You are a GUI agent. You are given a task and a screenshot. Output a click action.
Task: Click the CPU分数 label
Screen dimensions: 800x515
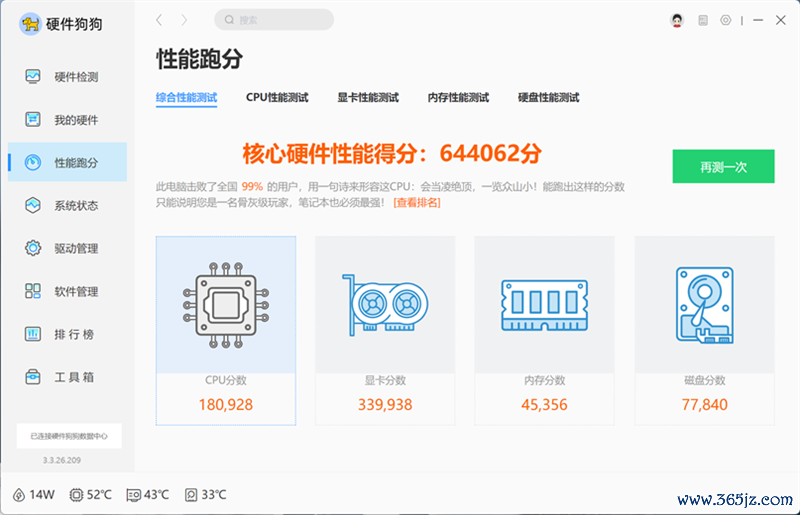tap(226, 380)
